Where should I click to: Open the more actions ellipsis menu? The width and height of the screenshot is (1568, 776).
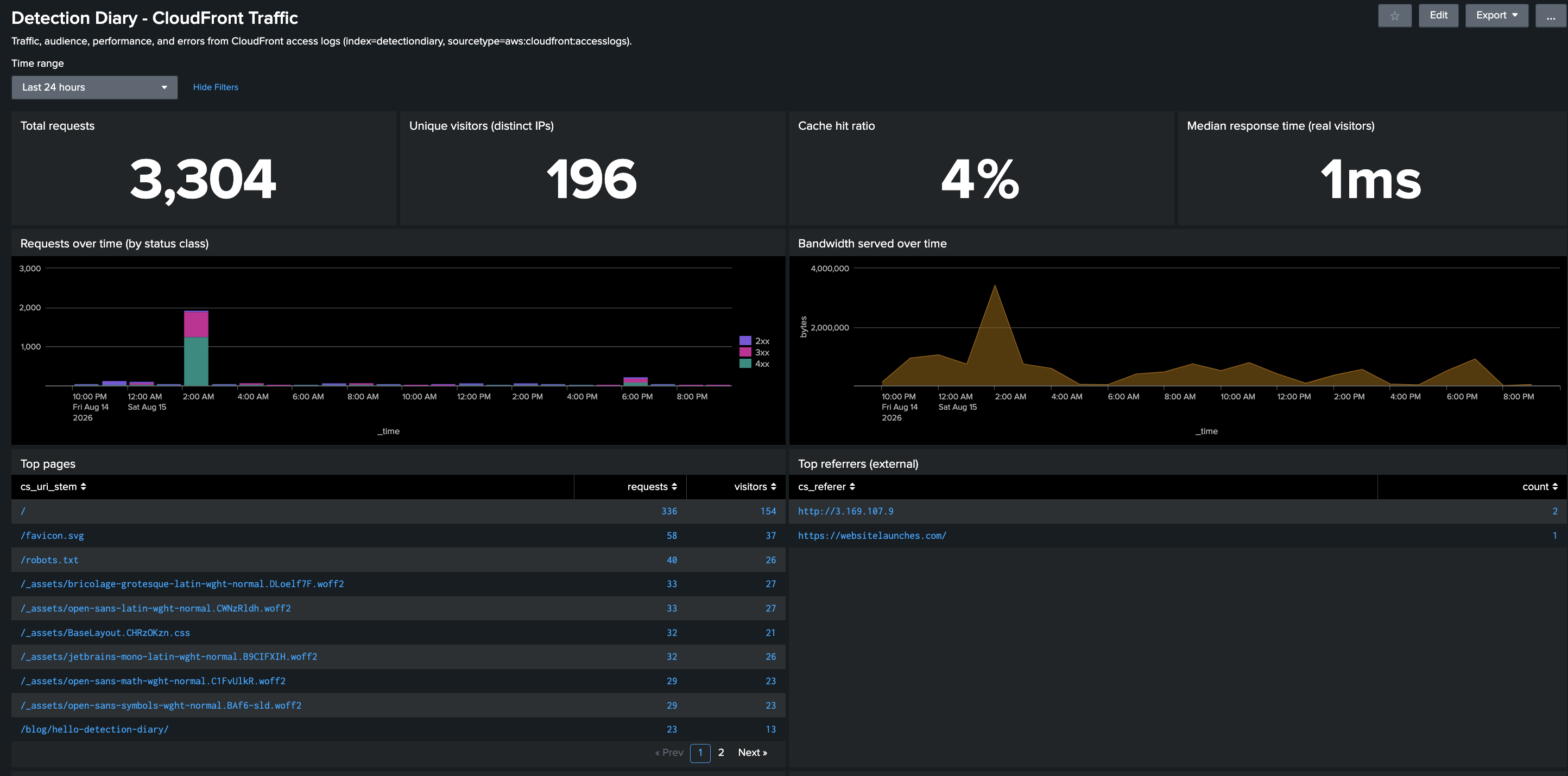pyautogui.click(x=1550, y=16)
